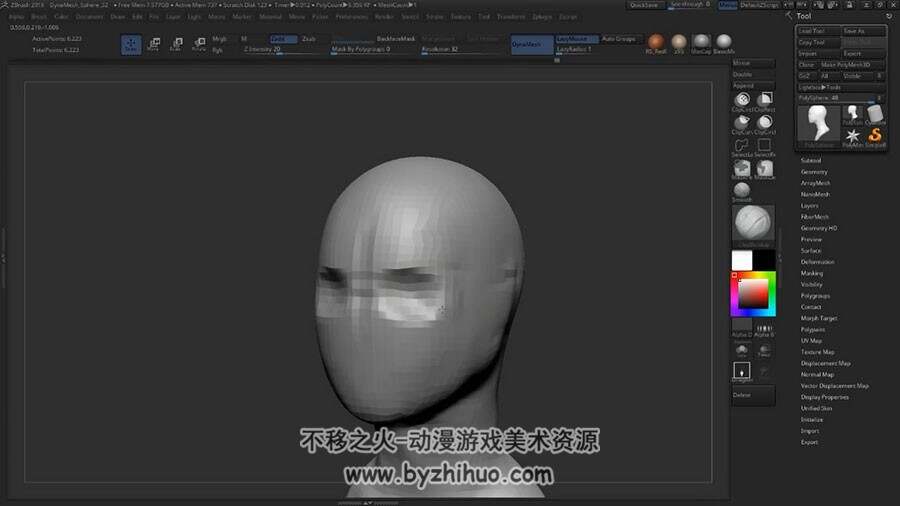Pick the ClipCurve brush icon
Screen dimensions: 900x506
(742, 122)
